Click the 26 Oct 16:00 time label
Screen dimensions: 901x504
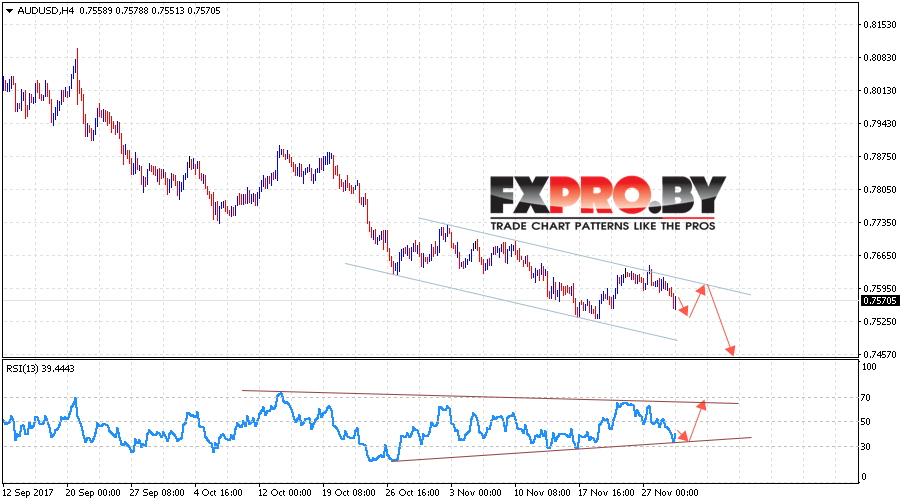[x=413, y=493]
